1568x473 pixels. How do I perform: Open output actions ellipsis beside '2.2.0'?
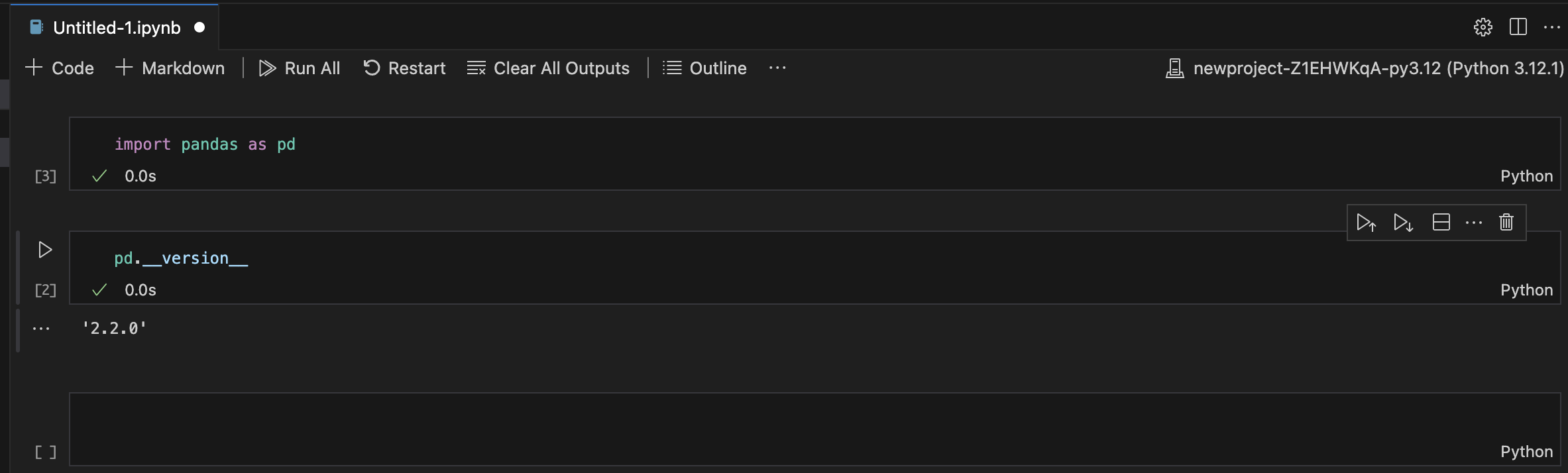pyautogui.click(x=41, y=329)
